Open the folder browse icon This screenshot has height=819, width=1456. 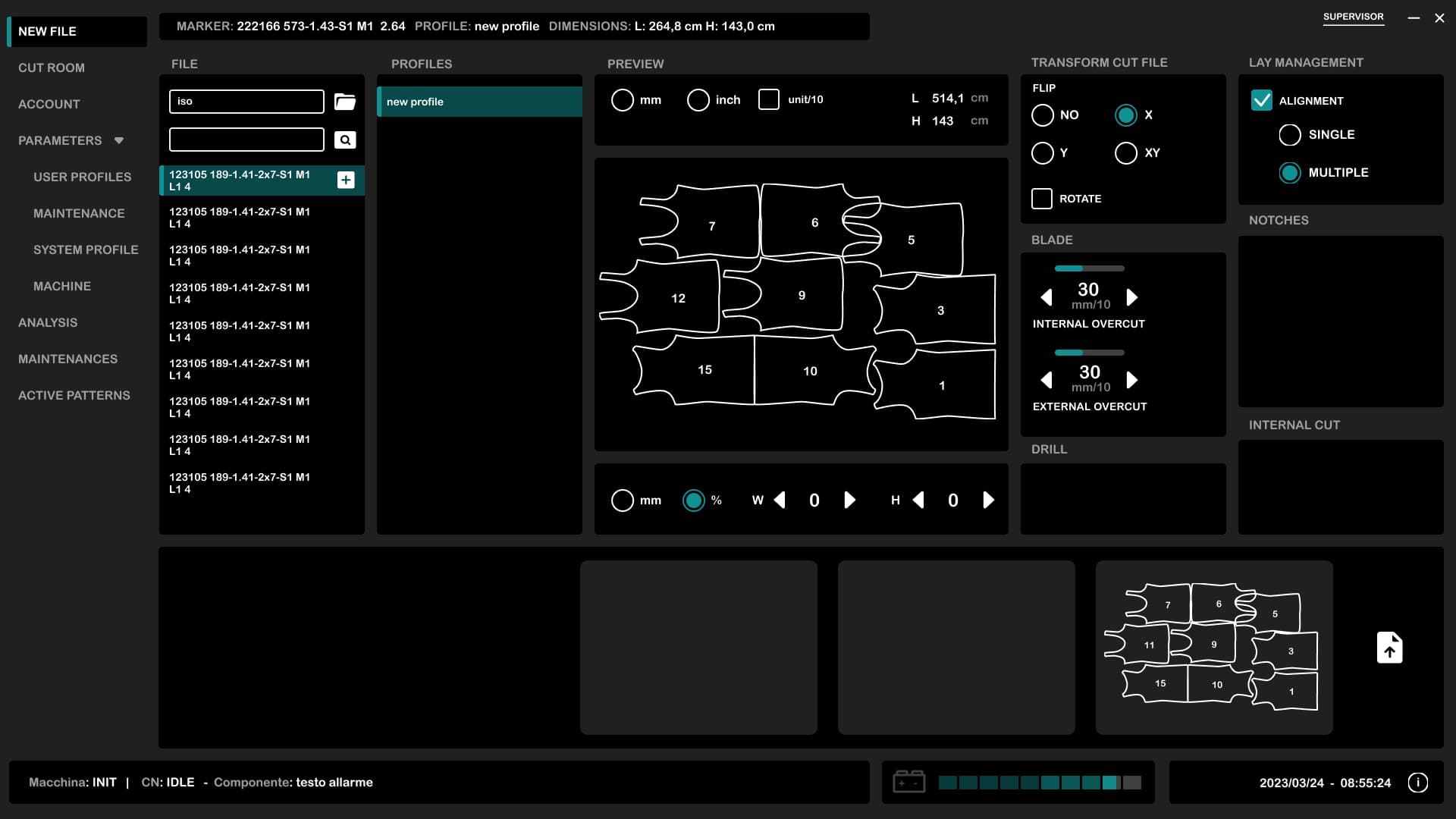(345, 102)
